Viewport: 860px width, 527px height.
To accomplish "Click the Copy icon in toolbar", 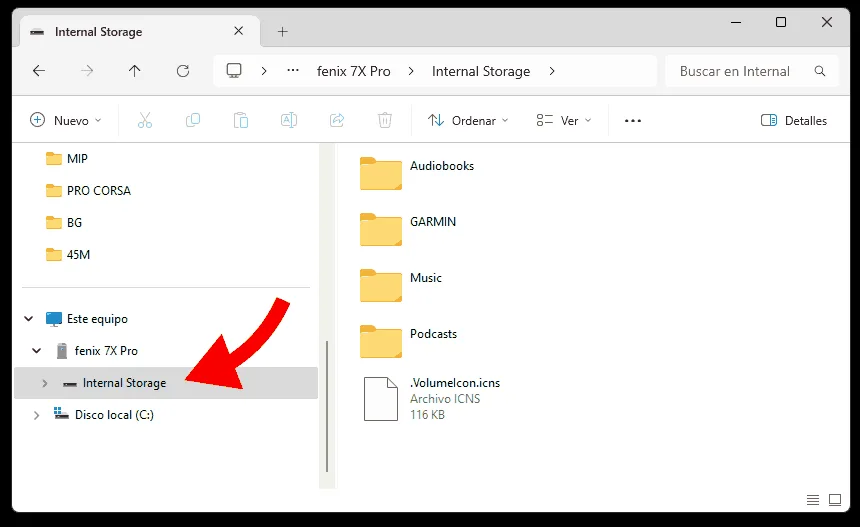I will coord(193,121).
